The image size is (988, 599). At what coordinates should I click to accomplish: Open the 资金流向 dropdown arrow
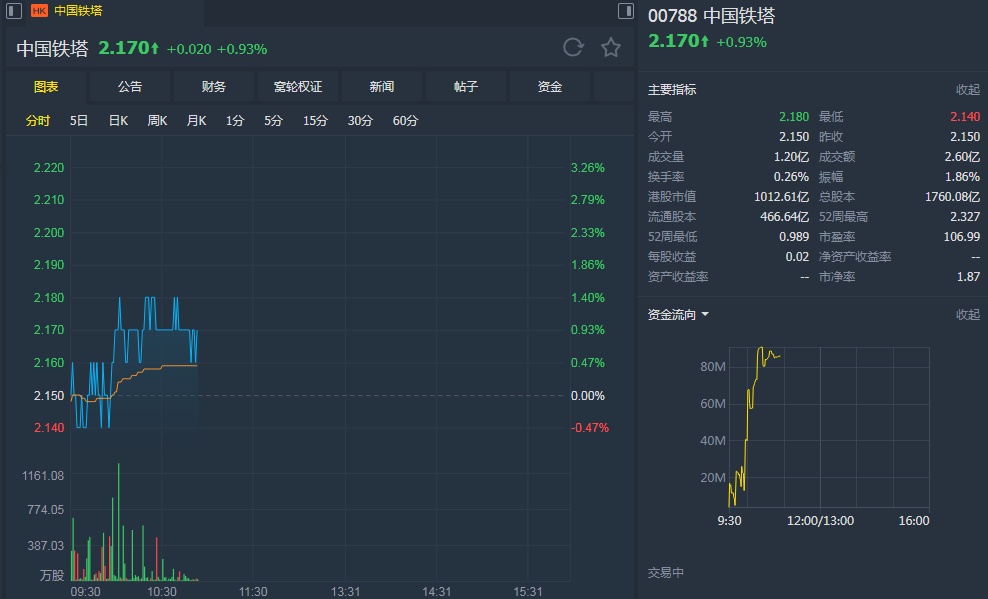click(705, 314)
